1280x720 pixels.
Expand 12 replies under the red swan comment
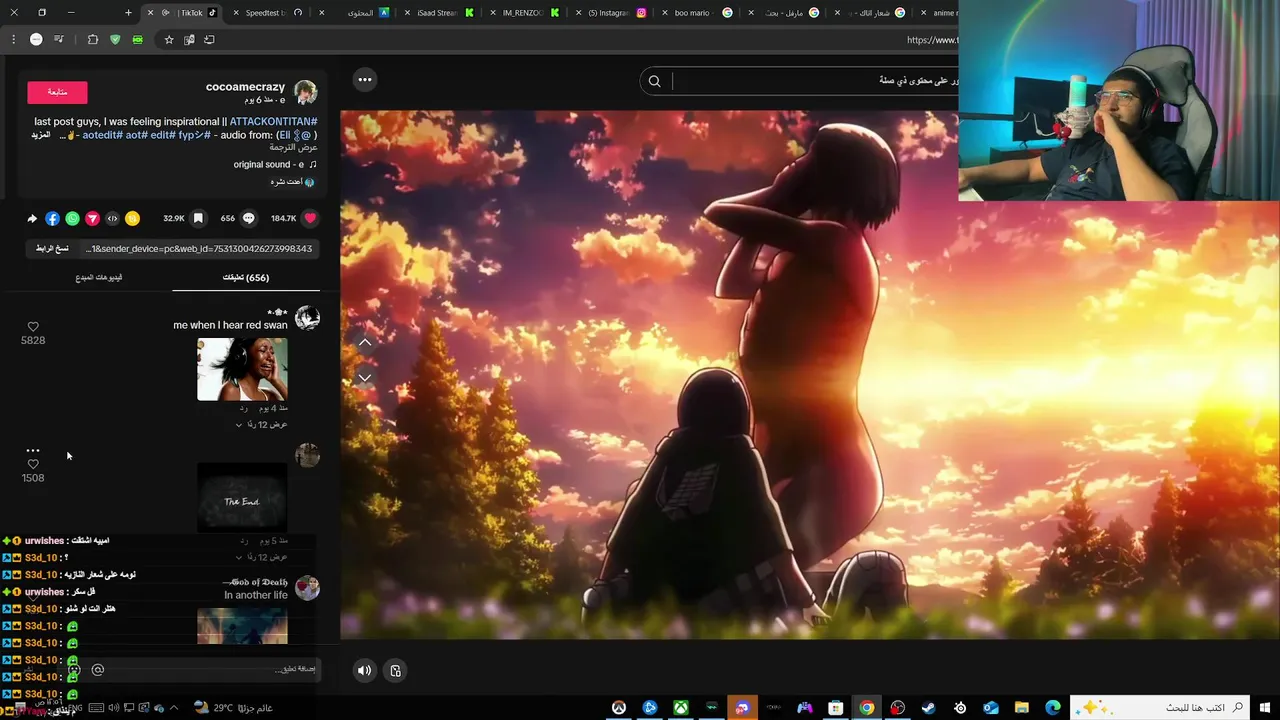[261, 425]
